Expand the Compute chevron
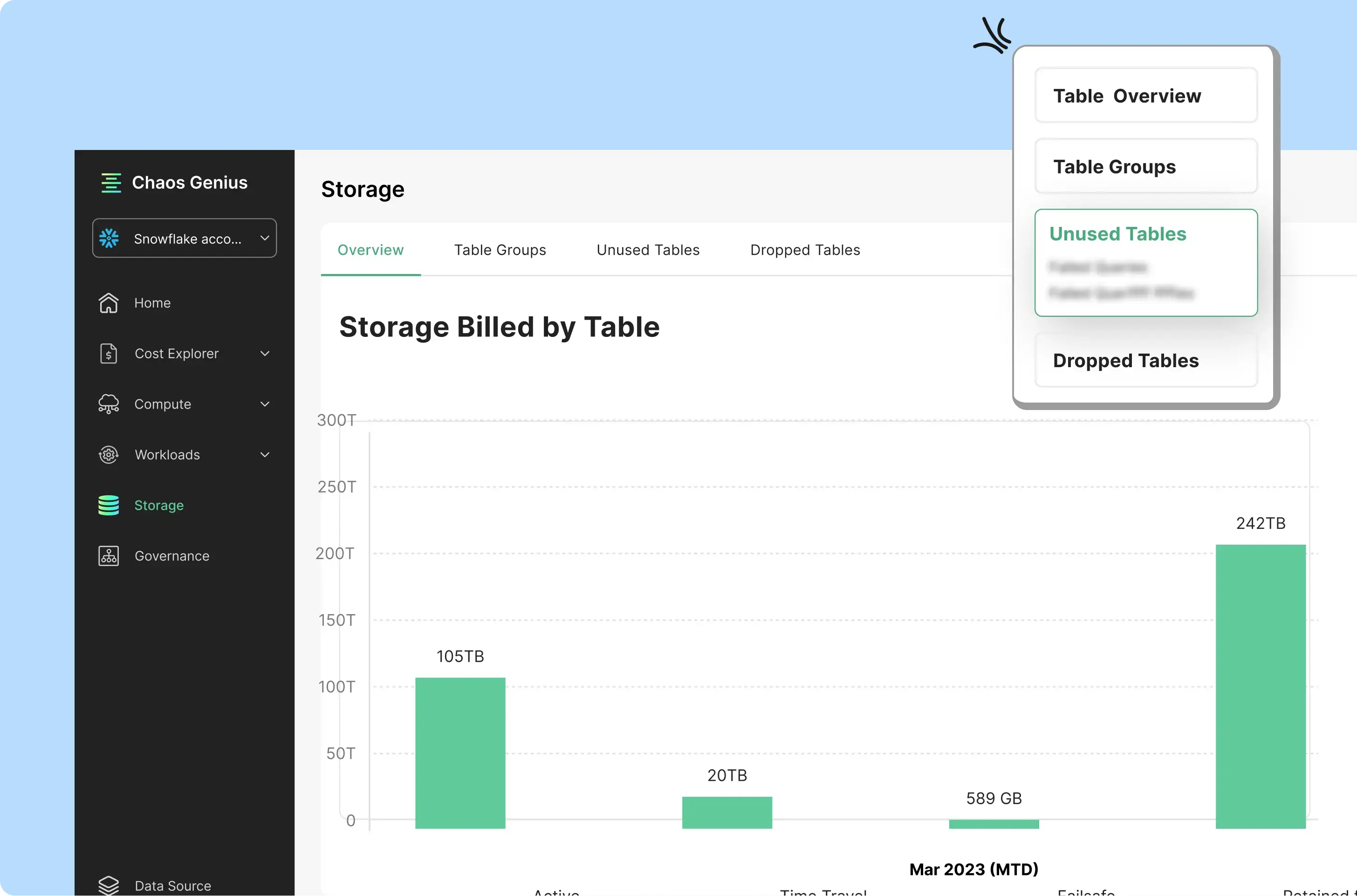1357x896 pixels. (x=265, y=404)
